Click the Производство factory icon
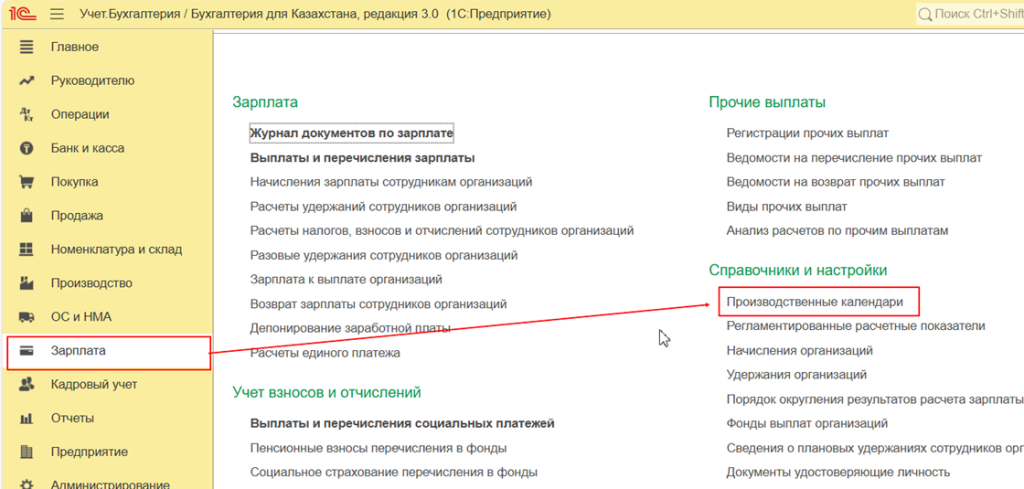The height and width of the screenshot is (489, 1024). pyautogui.click(x=27, y=283)
